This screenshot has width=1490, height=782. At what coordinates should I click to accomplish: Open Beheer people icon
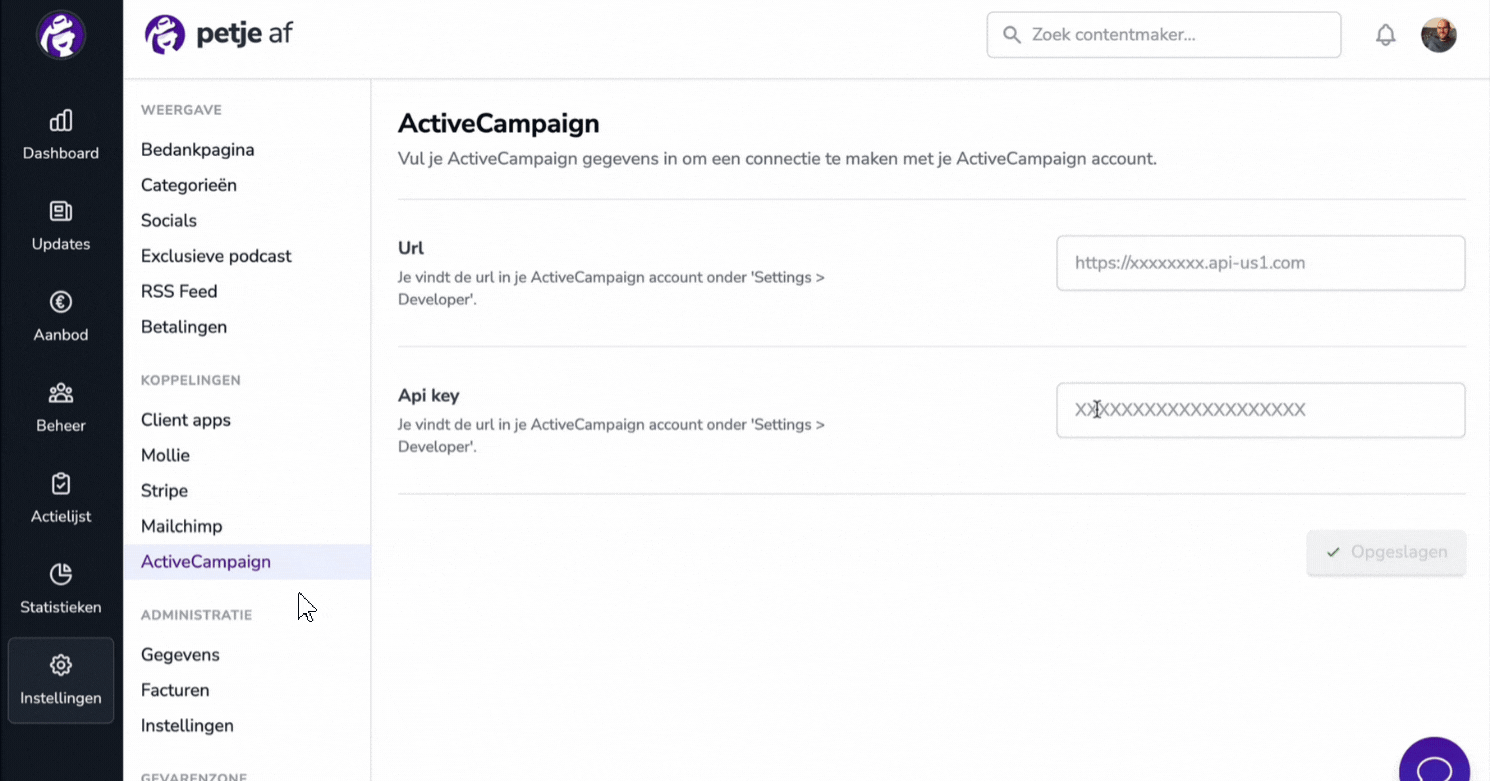pyautogui.click(x=61, y=393)
